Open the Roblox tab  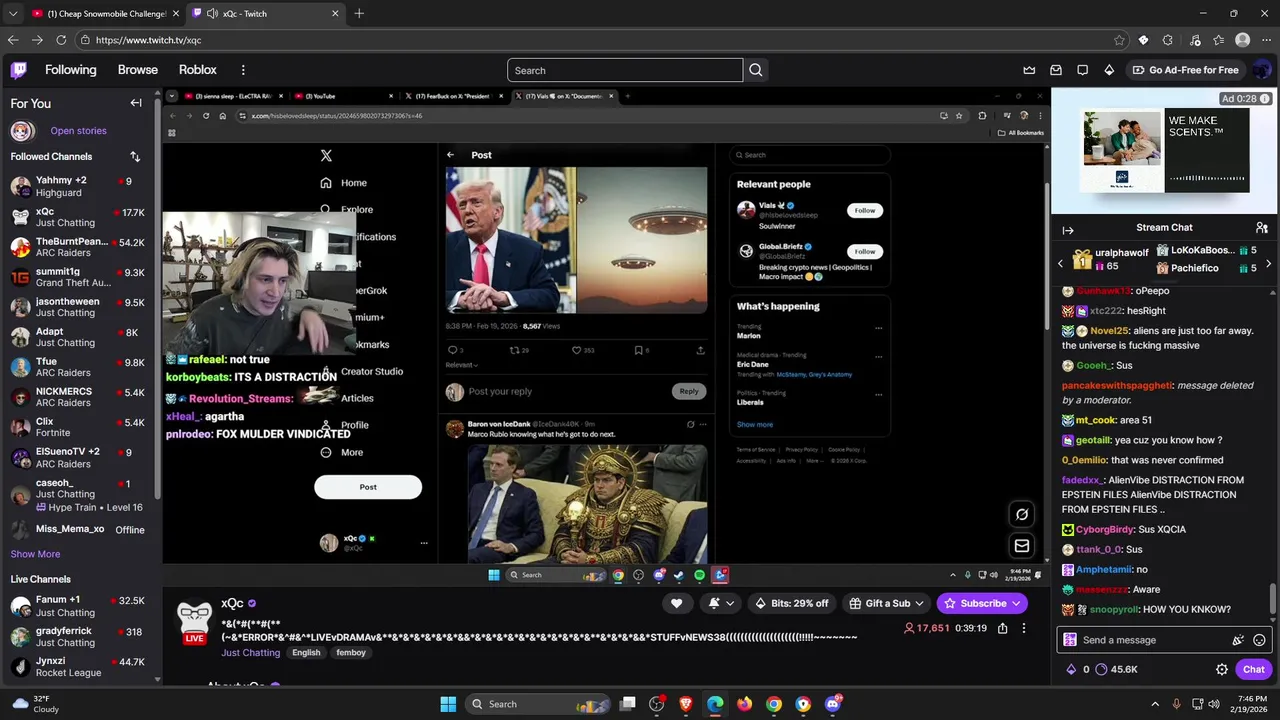point(197,70)
